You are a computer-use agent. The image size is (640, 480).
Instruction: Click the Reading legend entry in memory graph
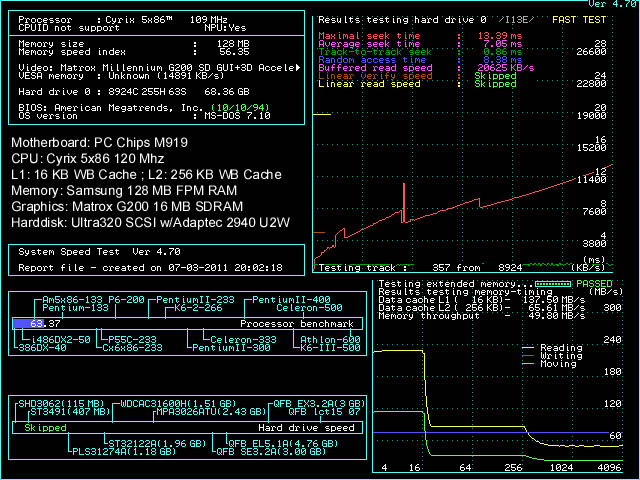pyautogui.click(x=552, y=348)
